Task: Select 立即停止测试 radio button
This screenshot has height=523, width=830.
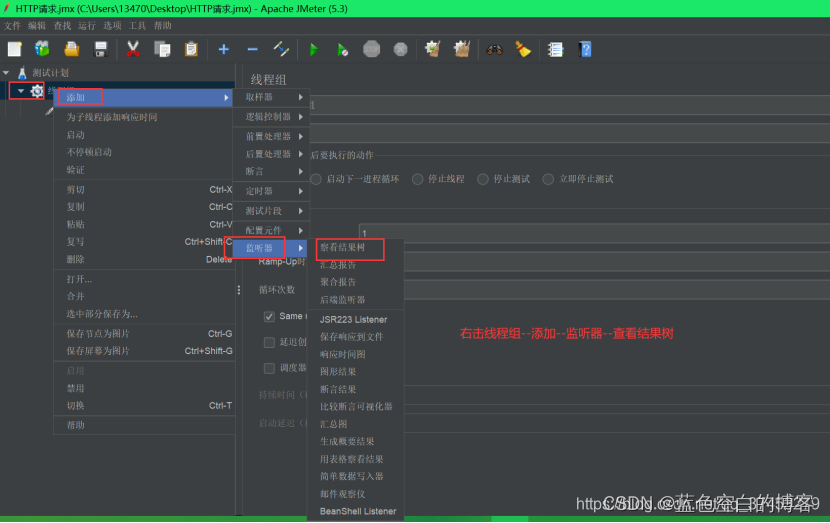Action: coord(548,179)
